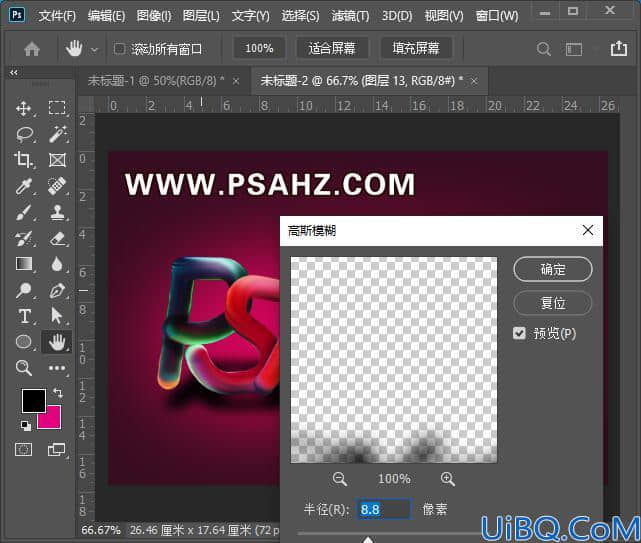Select the Brush tool
The height and width of the screenshot is (543, 641).
[24, 212]
